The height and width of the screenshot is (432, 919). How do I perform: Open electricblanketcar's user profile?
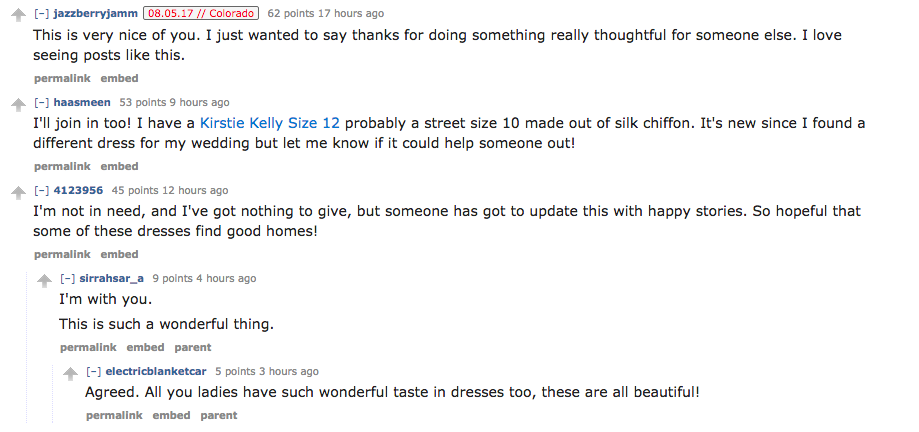point(156,371)
